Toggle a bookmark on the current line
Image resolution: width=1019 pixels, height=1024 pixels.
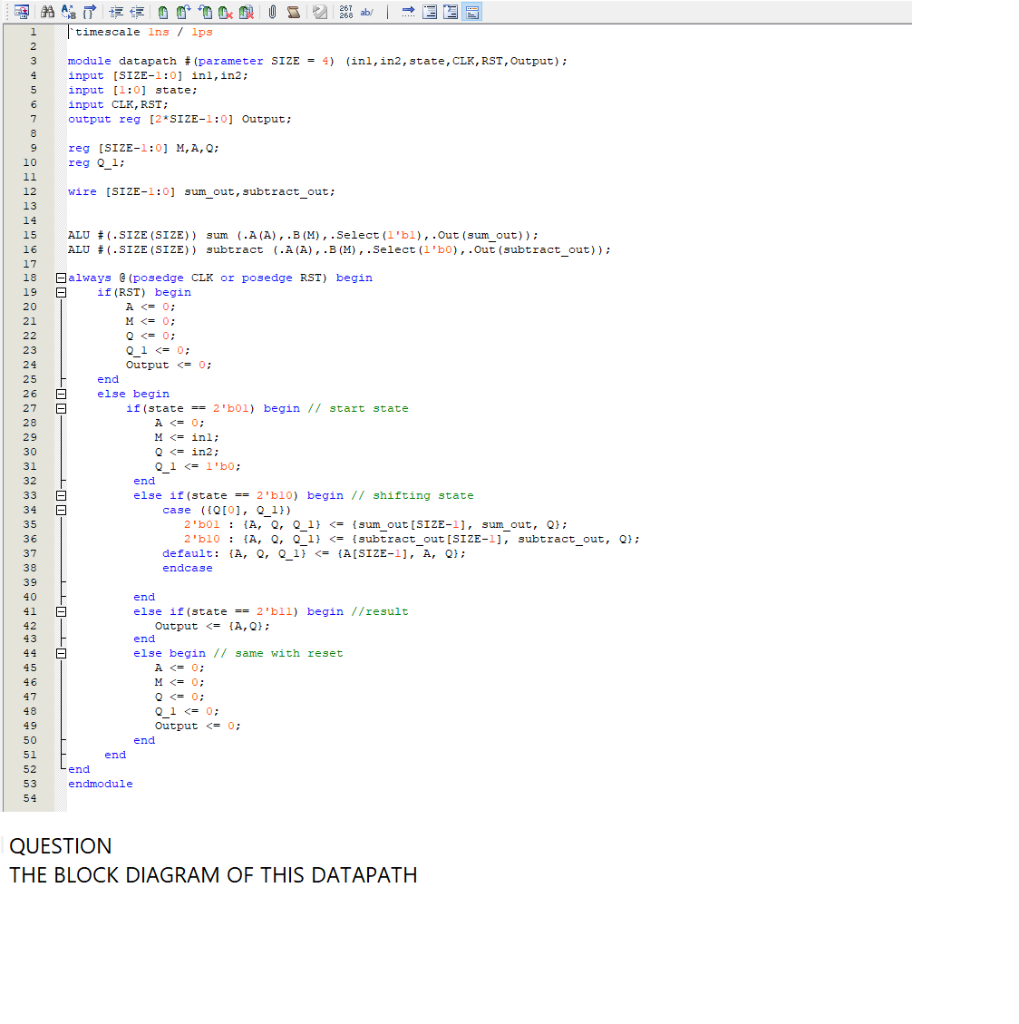point(163,11)
